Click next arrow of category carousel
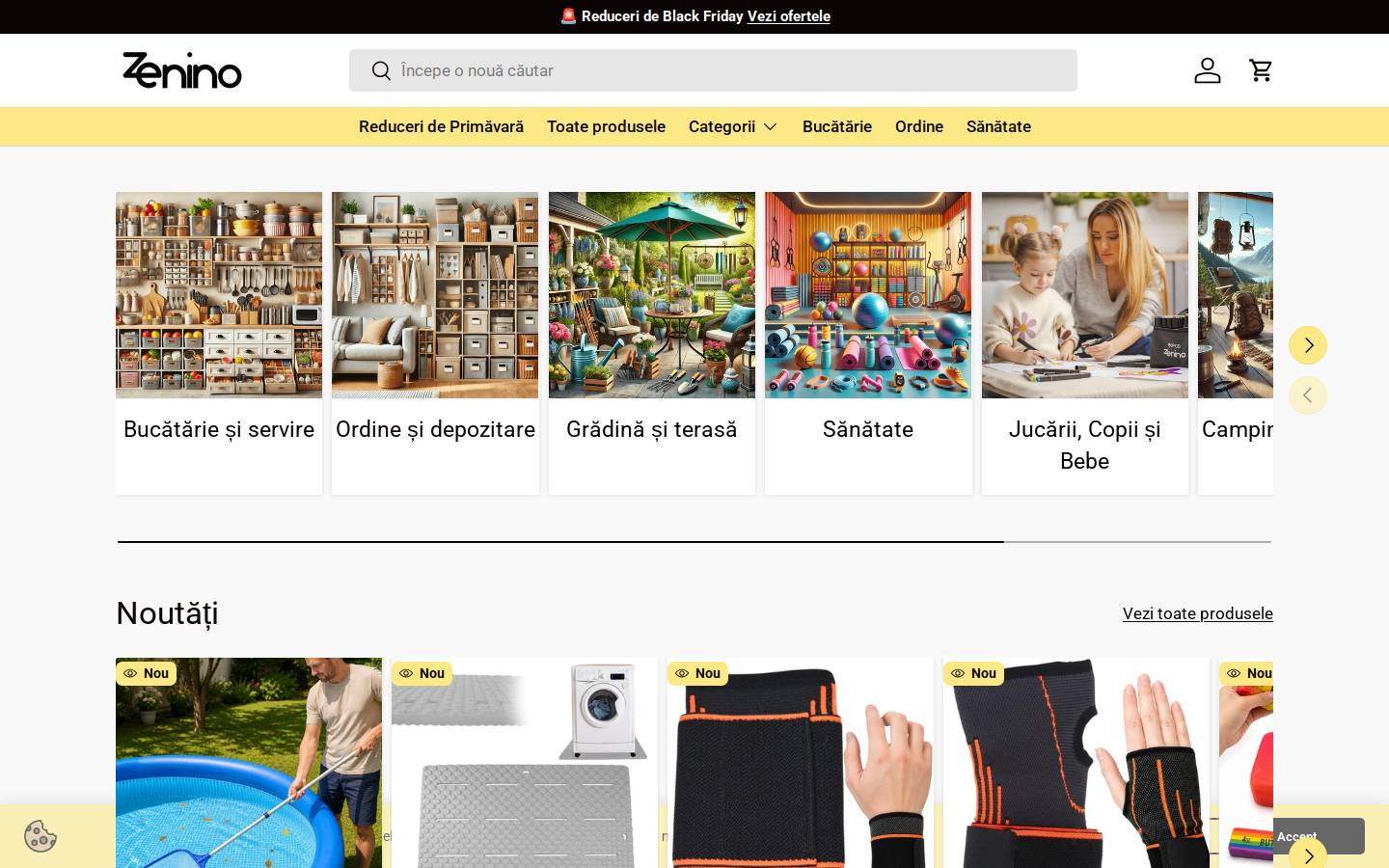 [1308, 345]
